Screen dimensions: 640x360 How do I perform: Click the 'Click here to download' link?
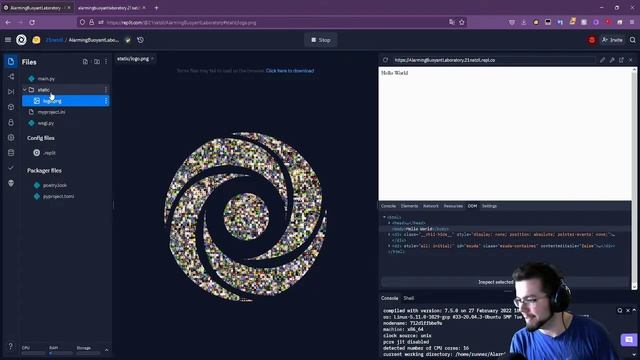[290, 71]
